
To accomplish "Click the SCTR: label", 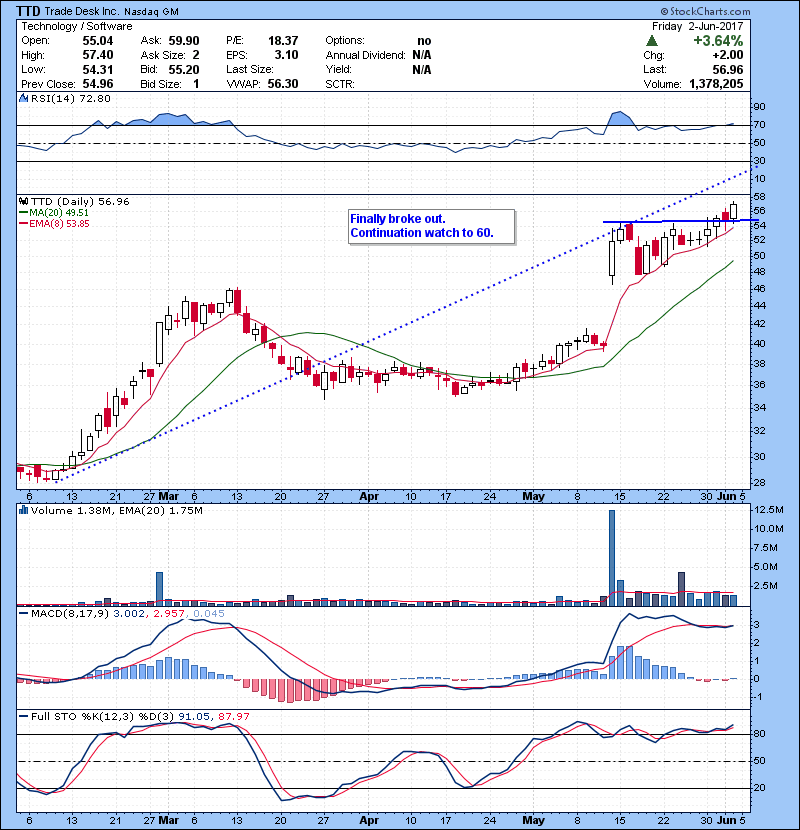I will point(340,84).
